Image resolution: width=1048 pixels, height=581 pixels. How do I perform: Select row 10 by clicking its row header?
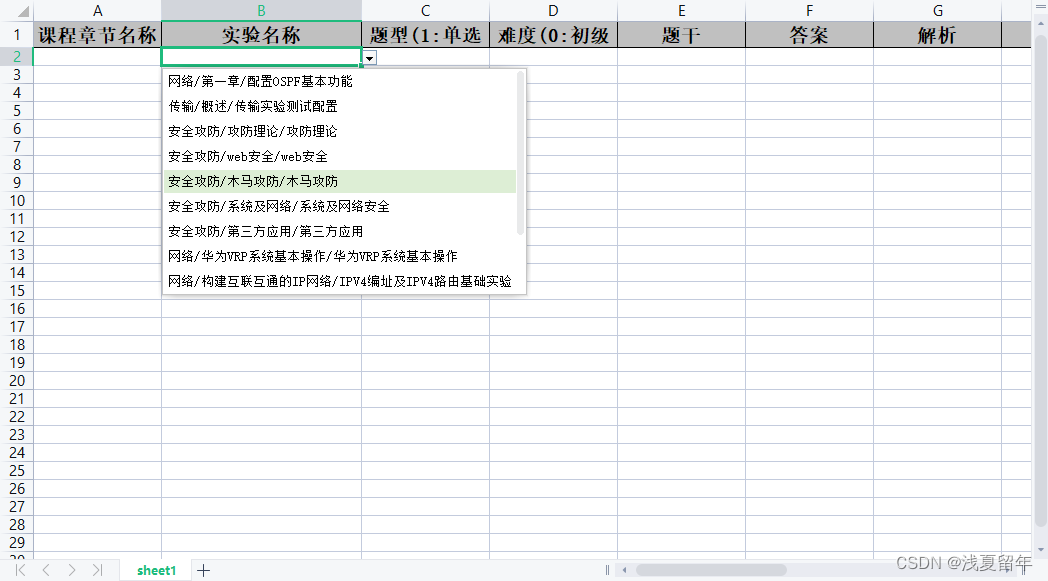point(16,200)
